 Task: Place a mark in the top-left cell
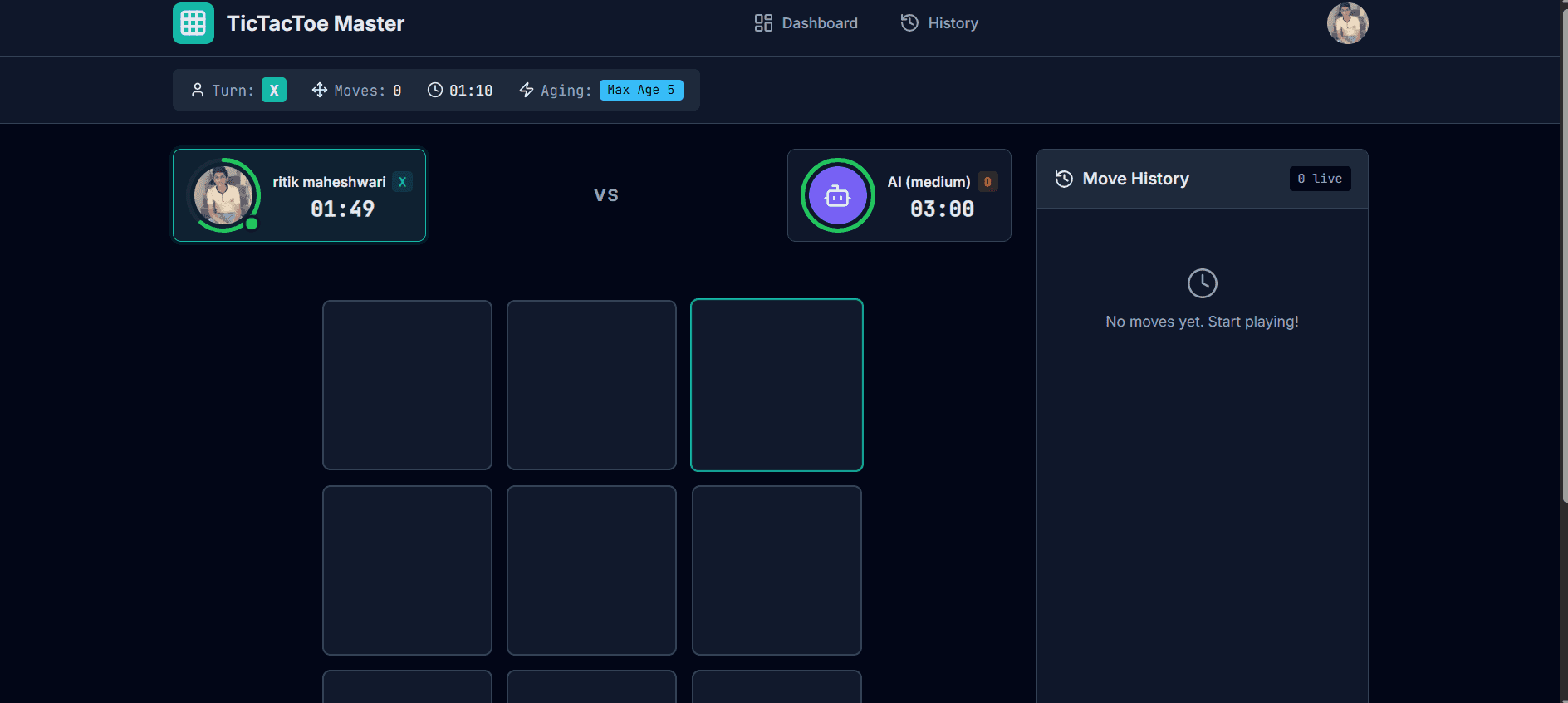[x=407, y=385]
